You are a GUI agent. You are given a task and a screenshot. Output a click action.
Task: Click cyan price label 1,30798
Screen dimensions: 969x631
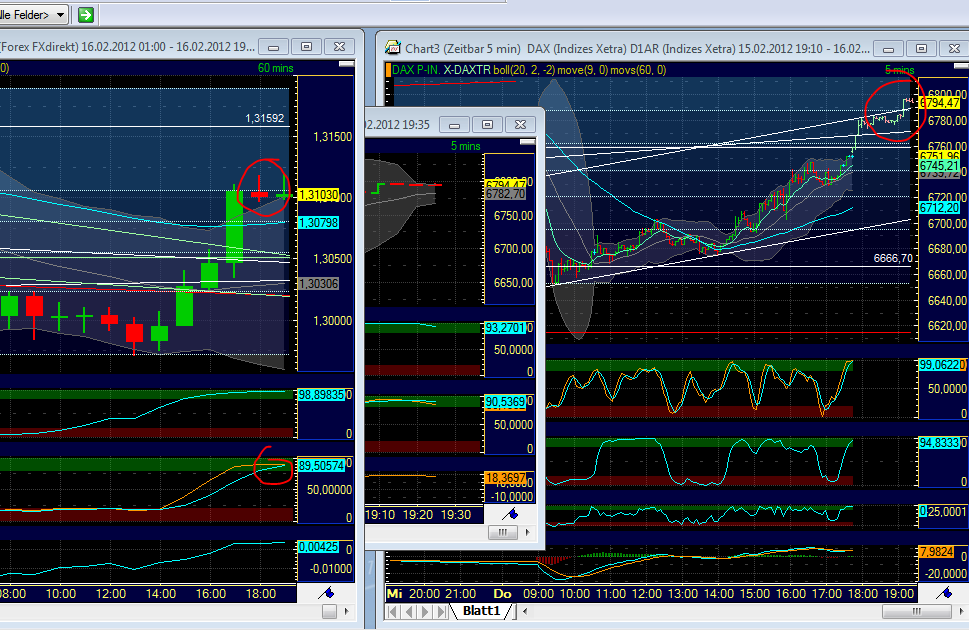pyautogui.click(x=318, y=222)
